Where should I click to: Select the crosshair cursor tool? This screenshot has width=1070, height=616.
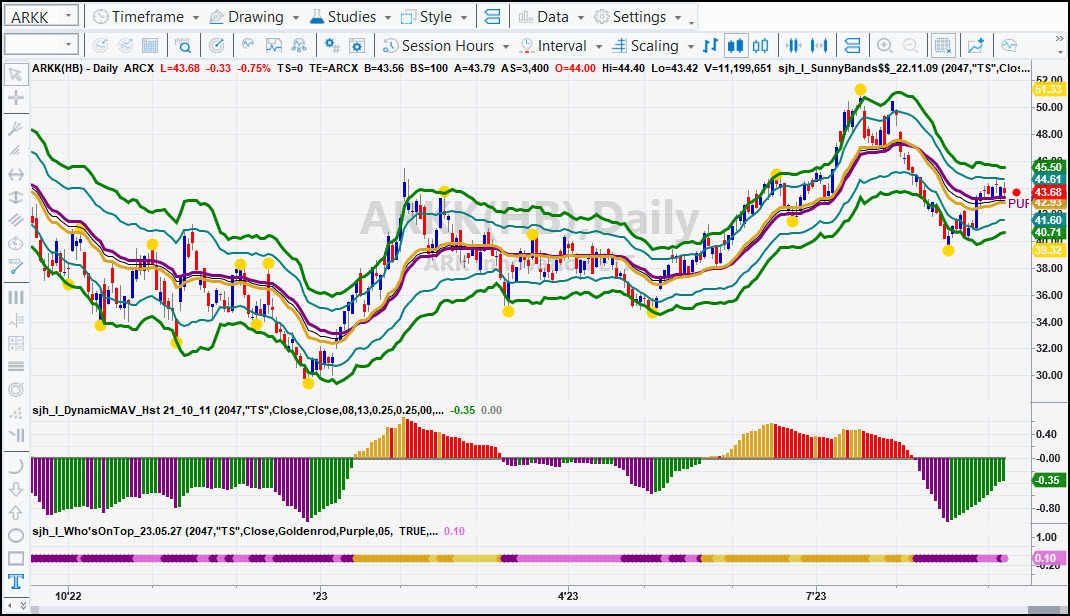[x=15, y=98]
